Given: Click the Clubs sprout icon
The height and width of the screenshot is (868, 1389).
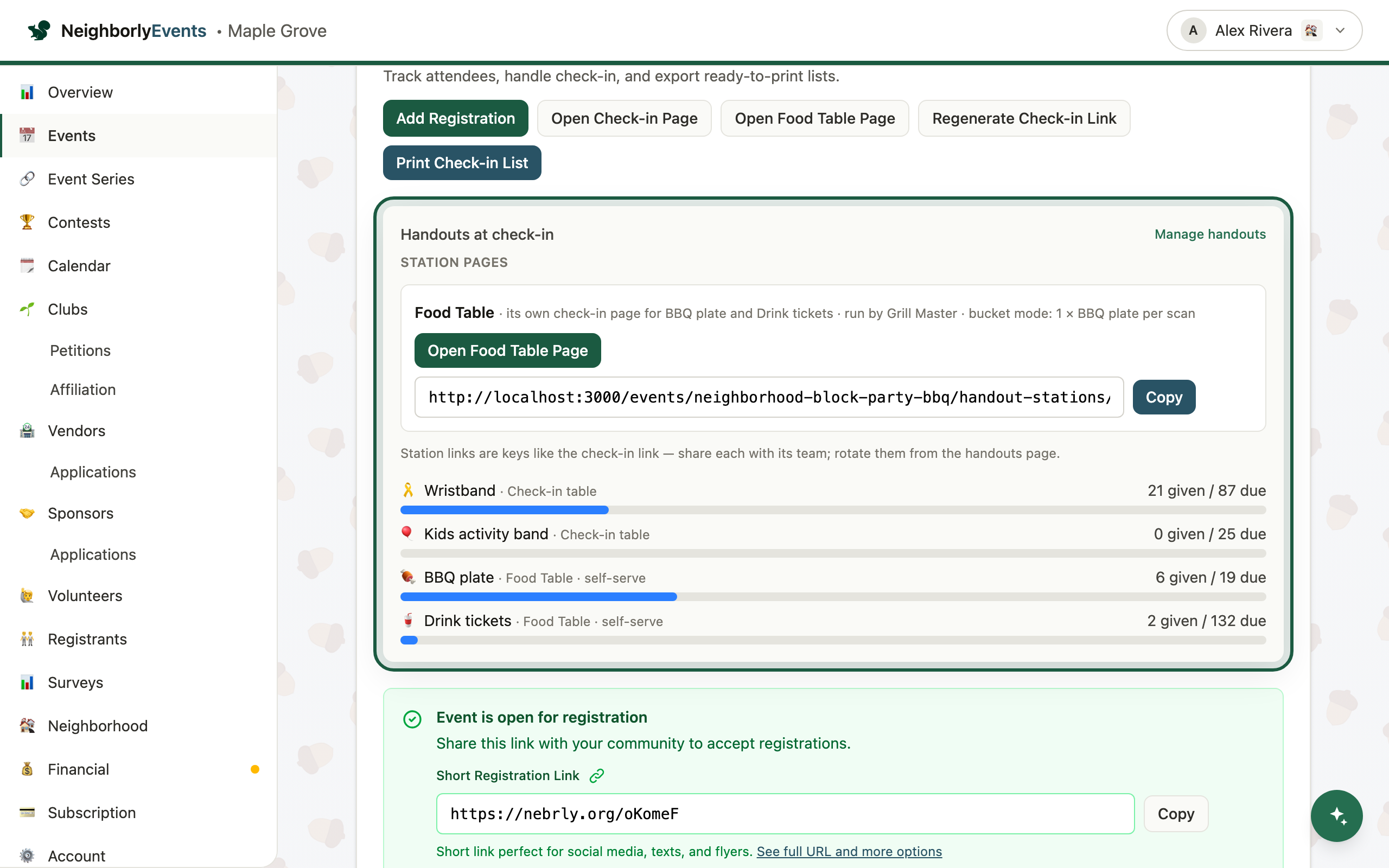Looking at the screenshot, I should coord(27,309).
